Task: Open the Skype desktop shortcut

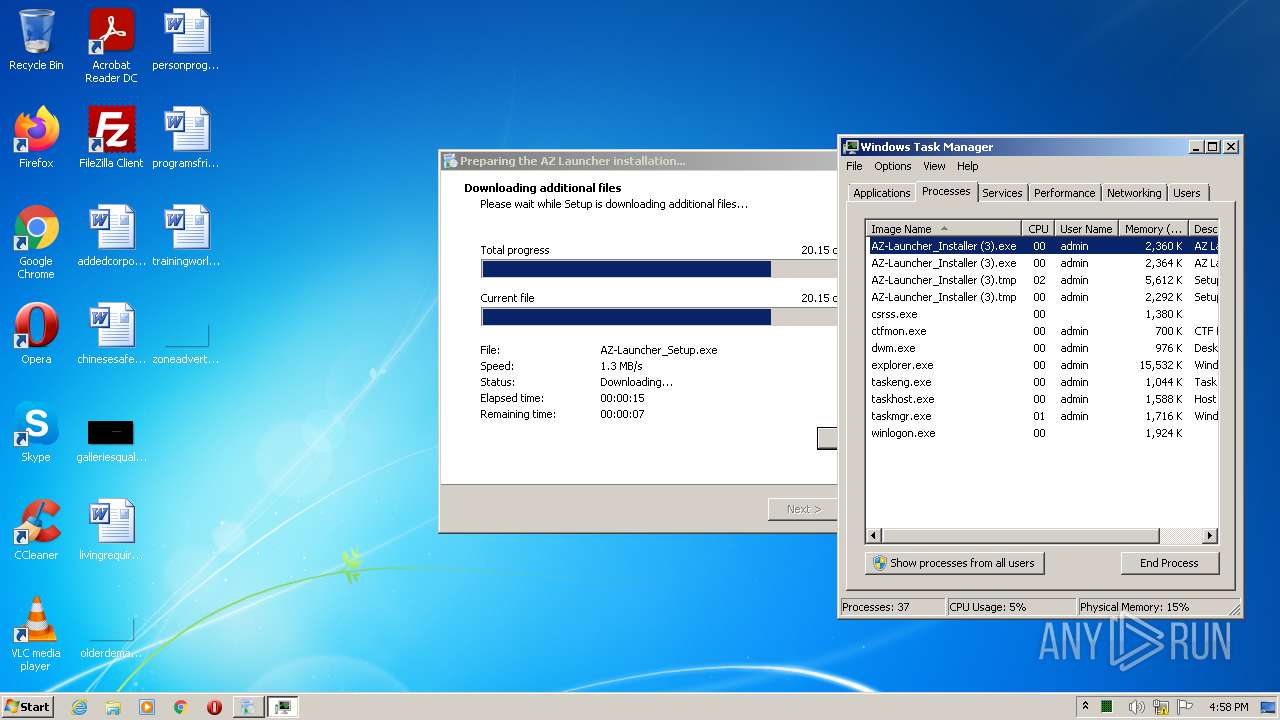Action: [36, 432]
